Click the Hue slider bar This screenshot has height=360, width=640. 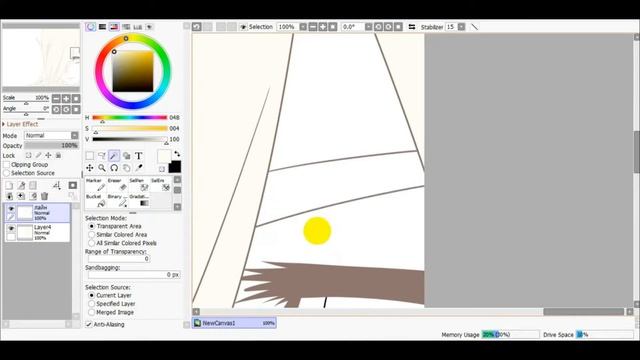(x=130, y=118)
